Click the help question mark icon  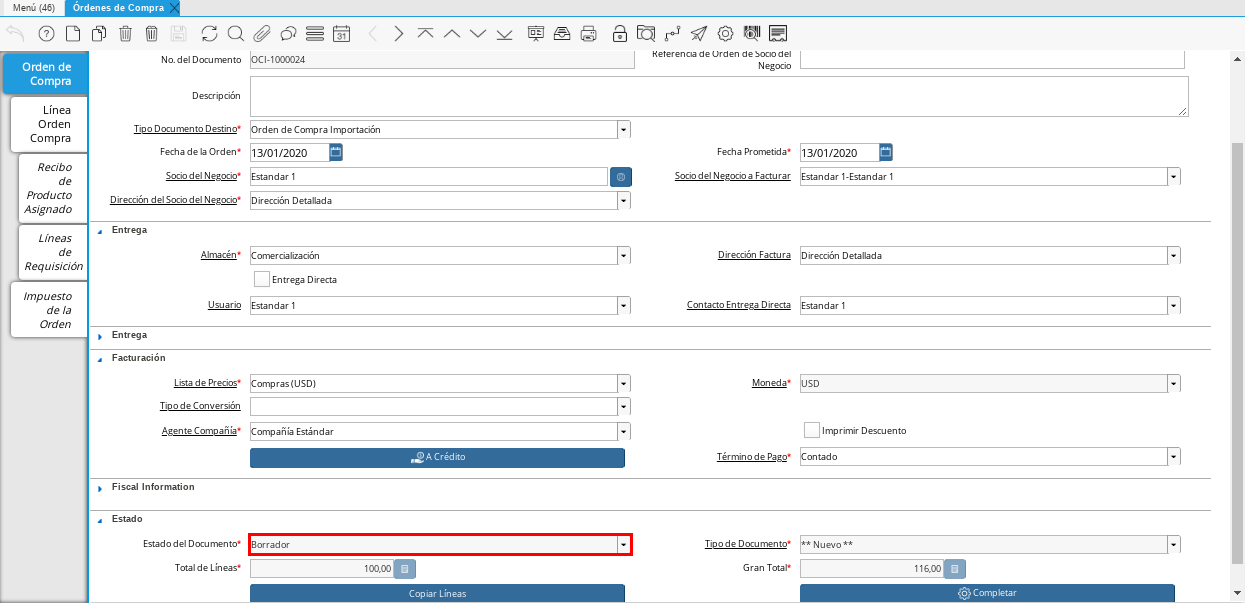pos(46,33)
